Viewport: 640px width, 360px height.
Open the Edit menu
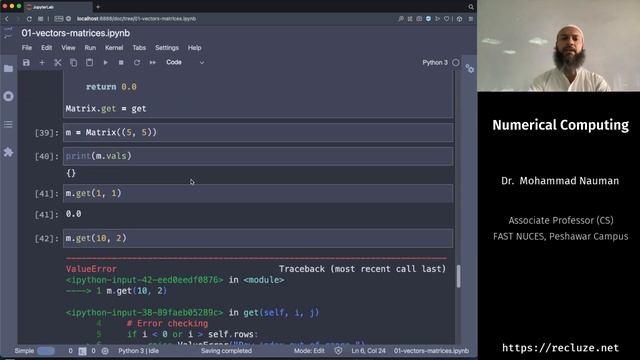(x=47, y=48)
